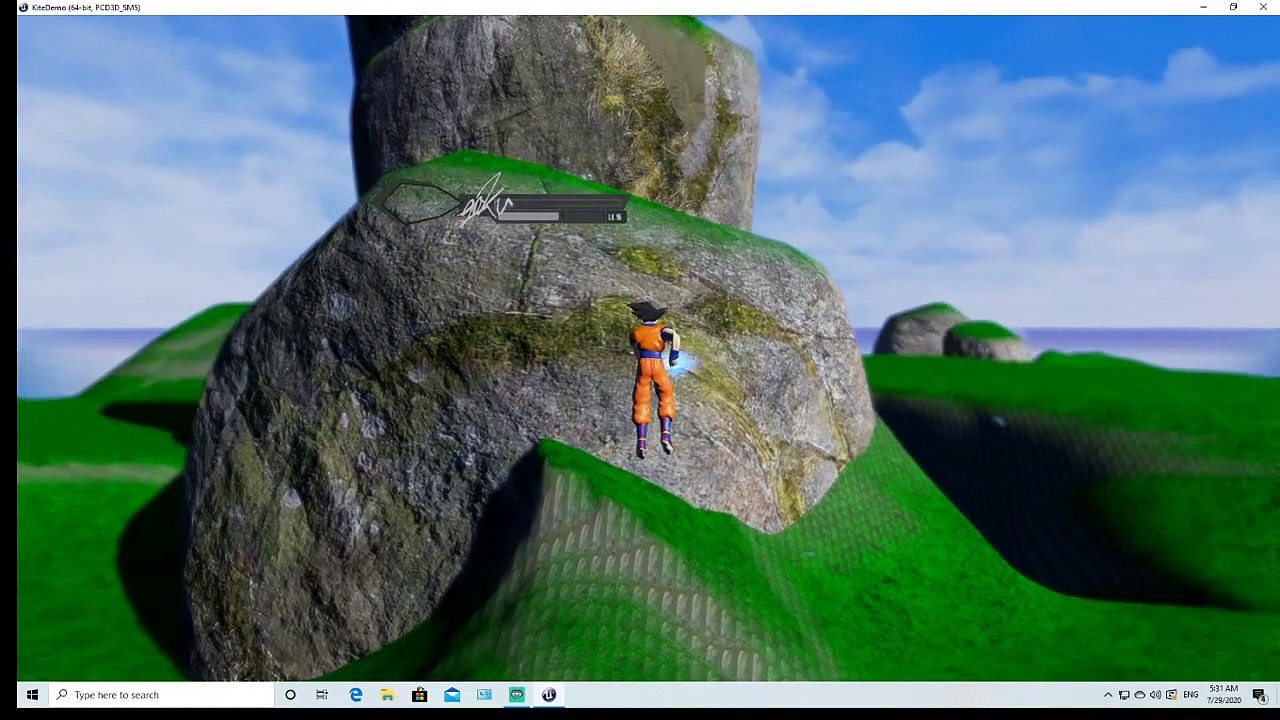Click the orange-suited character in the game
Screen dimensions: 1280x720
[654, 380]
